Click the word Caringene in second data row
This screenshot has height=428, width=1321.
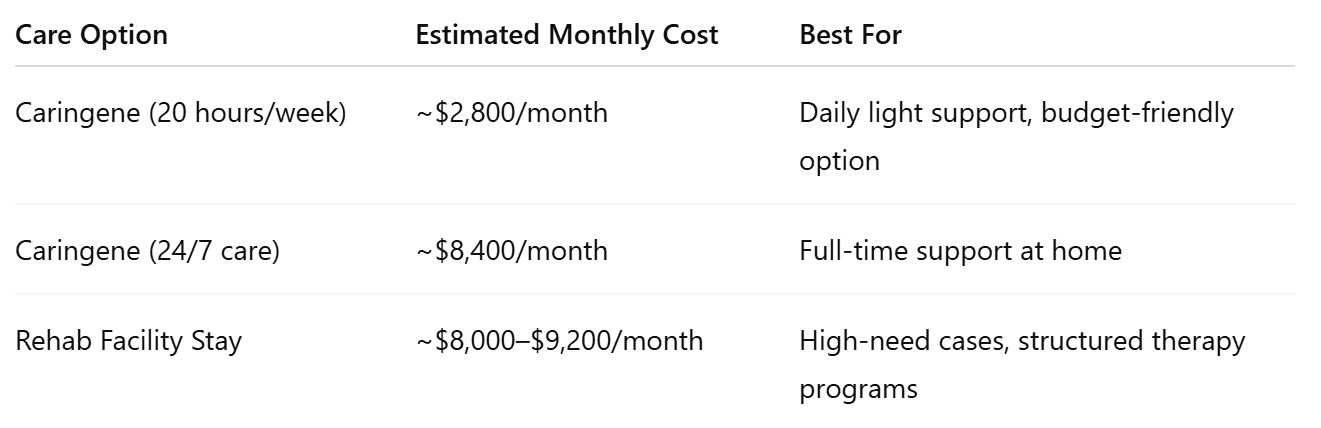pos(77,250)
